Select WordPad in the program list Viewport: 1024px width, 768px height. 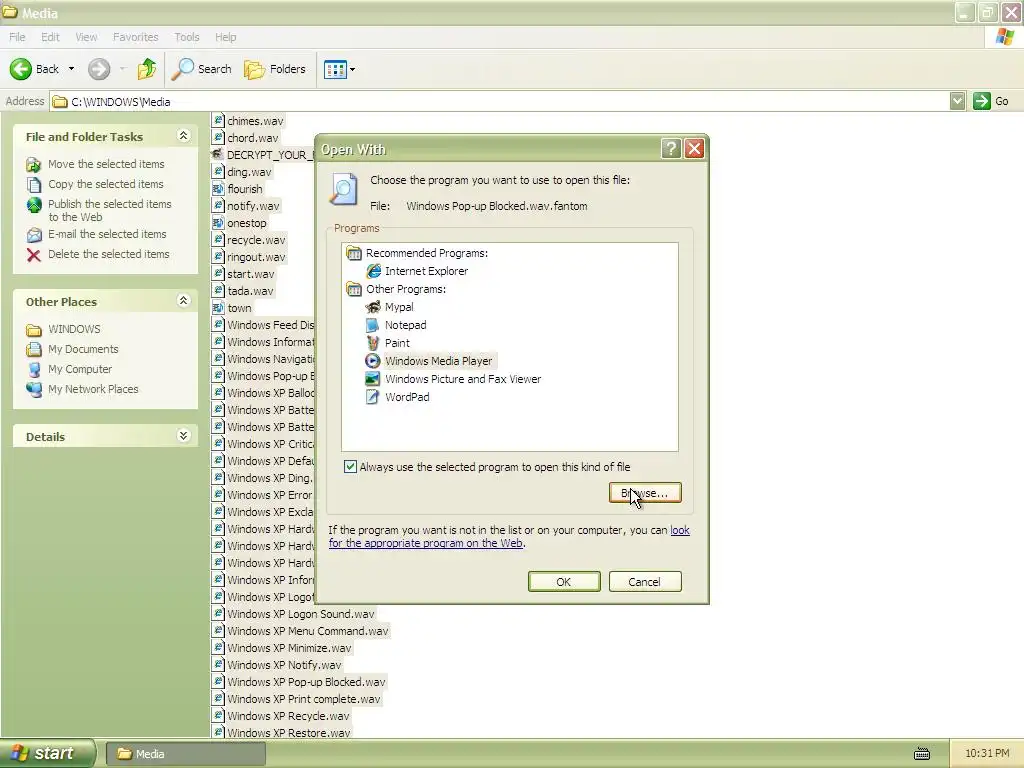398,397
